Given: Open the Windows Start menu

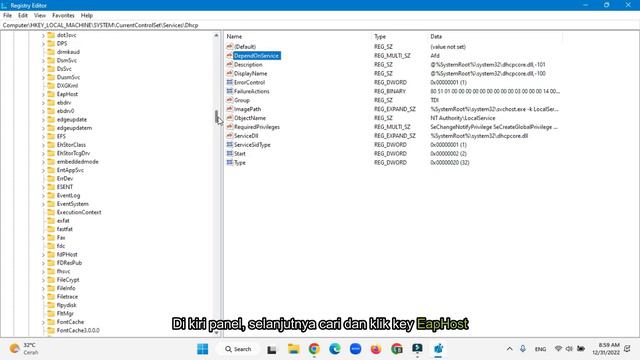Looking at the screenshot, I should tap(202, 349).
